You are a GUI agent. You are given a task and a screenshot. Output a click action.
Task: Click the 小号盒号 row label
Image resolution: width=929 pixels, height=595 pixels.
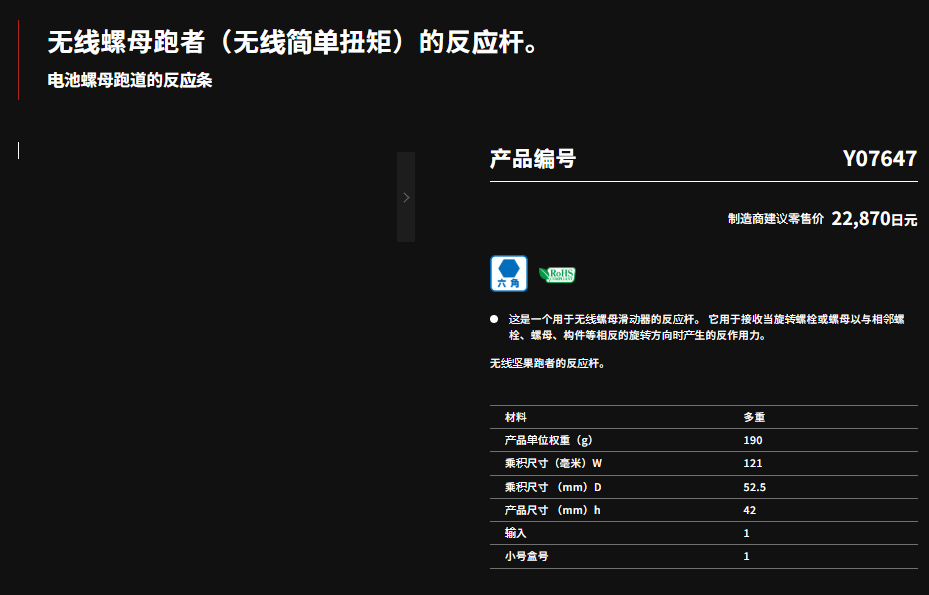click(x=526, y=556)
